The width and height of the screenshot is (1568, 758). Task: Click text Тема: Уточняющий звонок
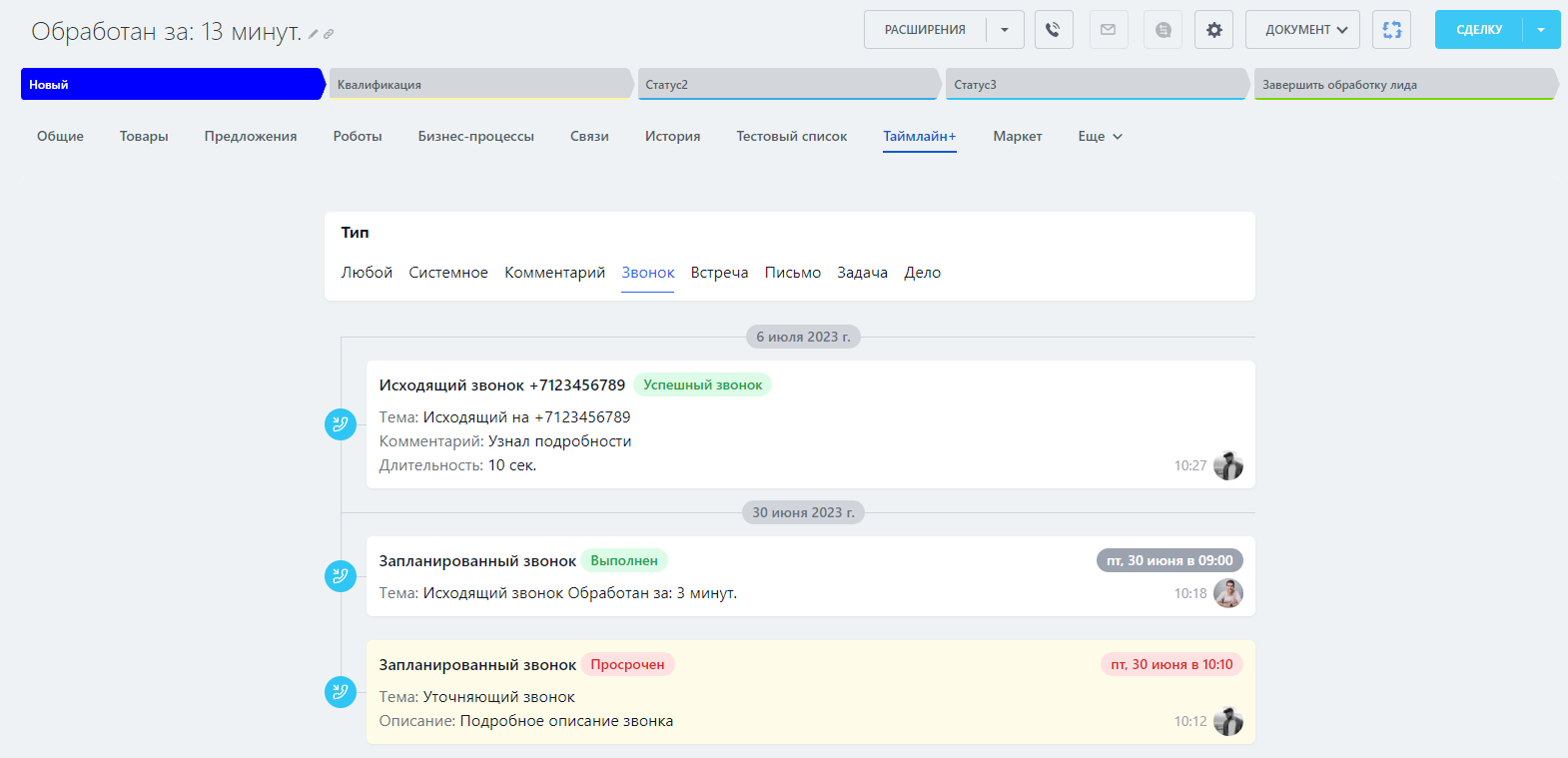coord(477,697)
